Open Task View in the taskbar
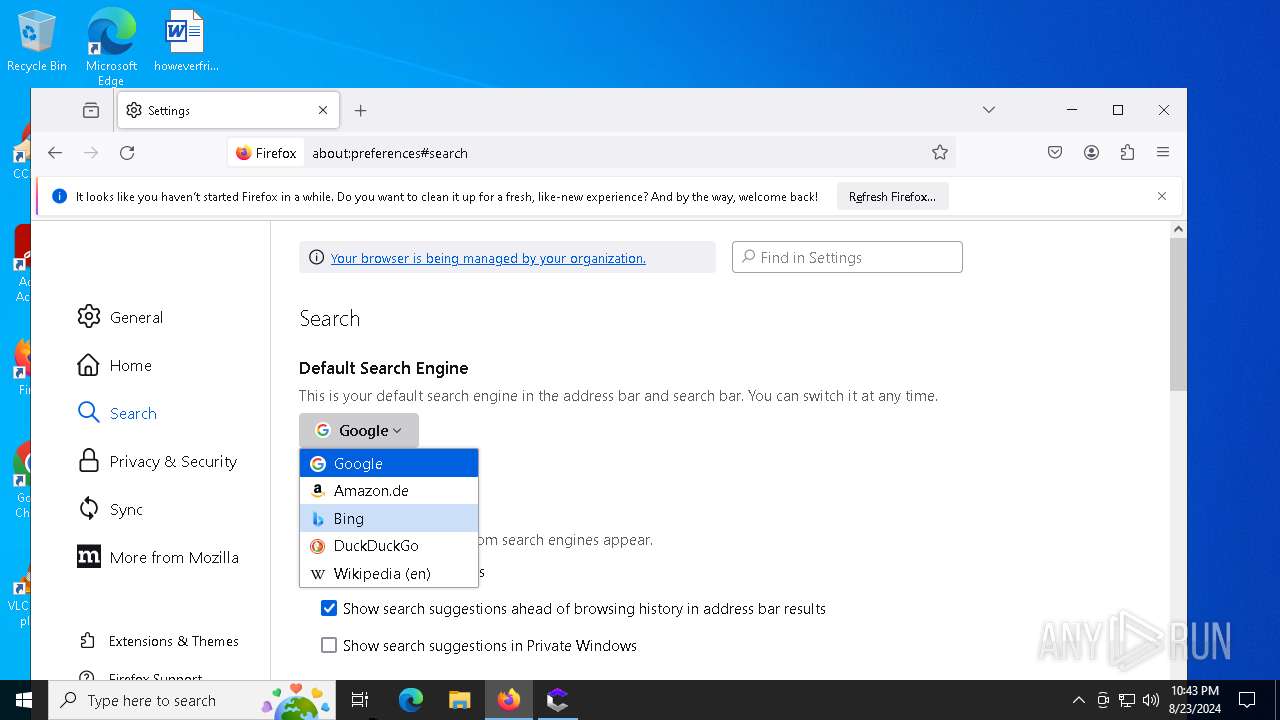The height and width of the screenshot is (720, 1280). tap(360, 700)
